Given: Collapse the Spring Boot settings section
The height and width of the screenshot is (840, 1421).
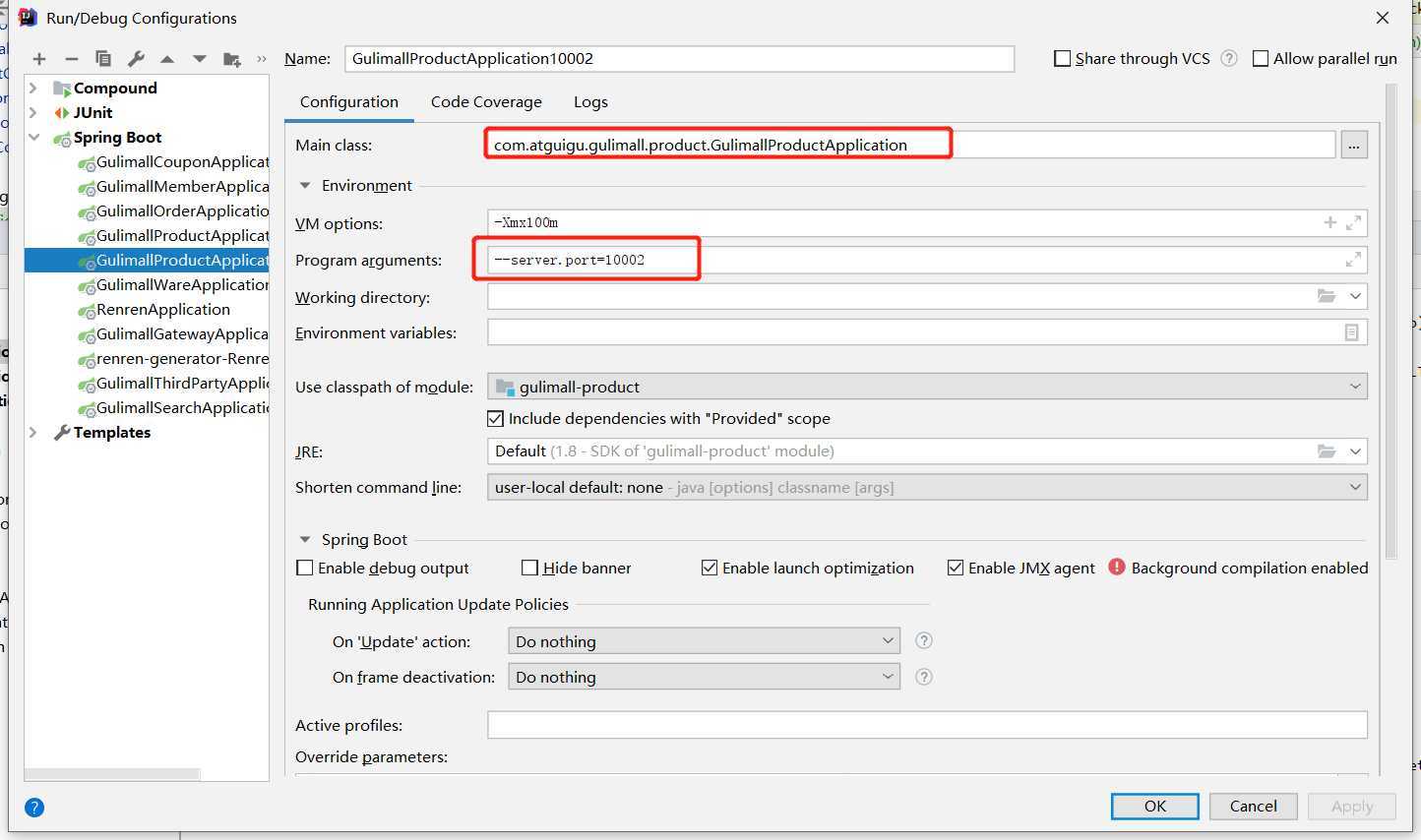Looking at the screenshot, I should (304, 539).
